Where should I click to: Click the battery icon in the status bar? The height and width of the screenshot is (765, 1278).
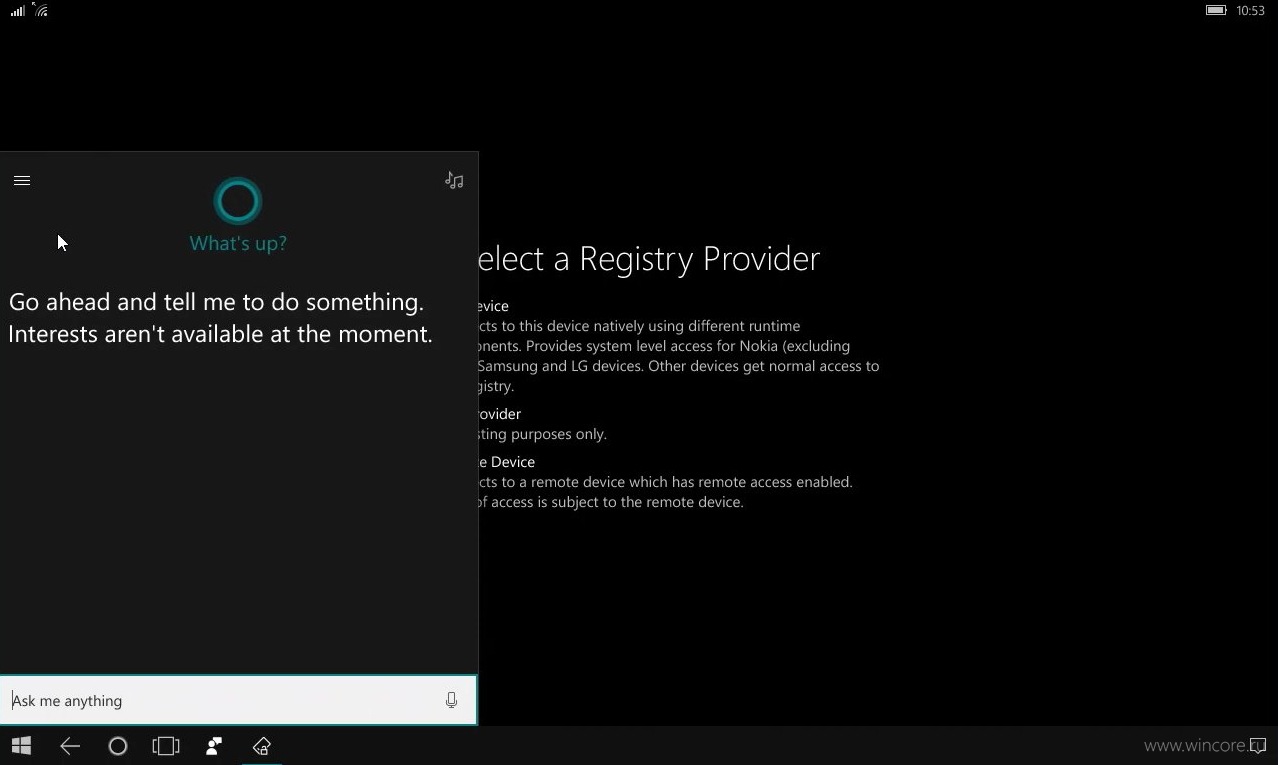click(1216, 10)
